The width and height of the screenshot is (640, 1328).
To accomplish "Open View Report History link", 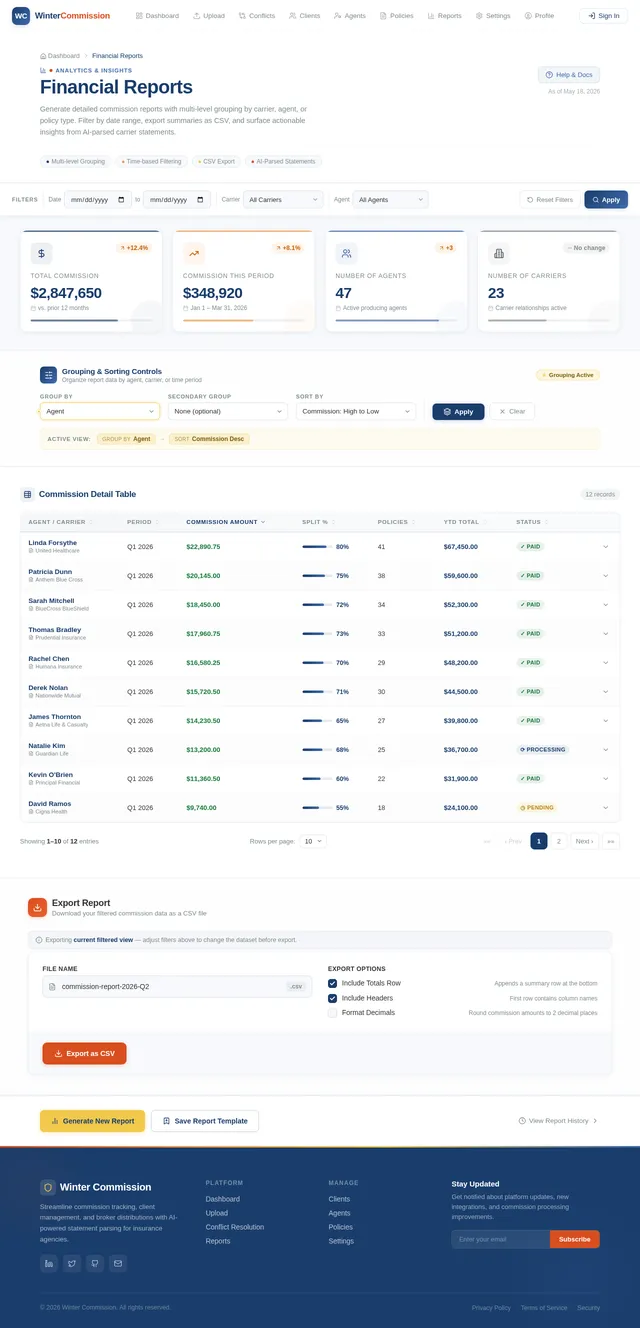I will (558, 1121).
